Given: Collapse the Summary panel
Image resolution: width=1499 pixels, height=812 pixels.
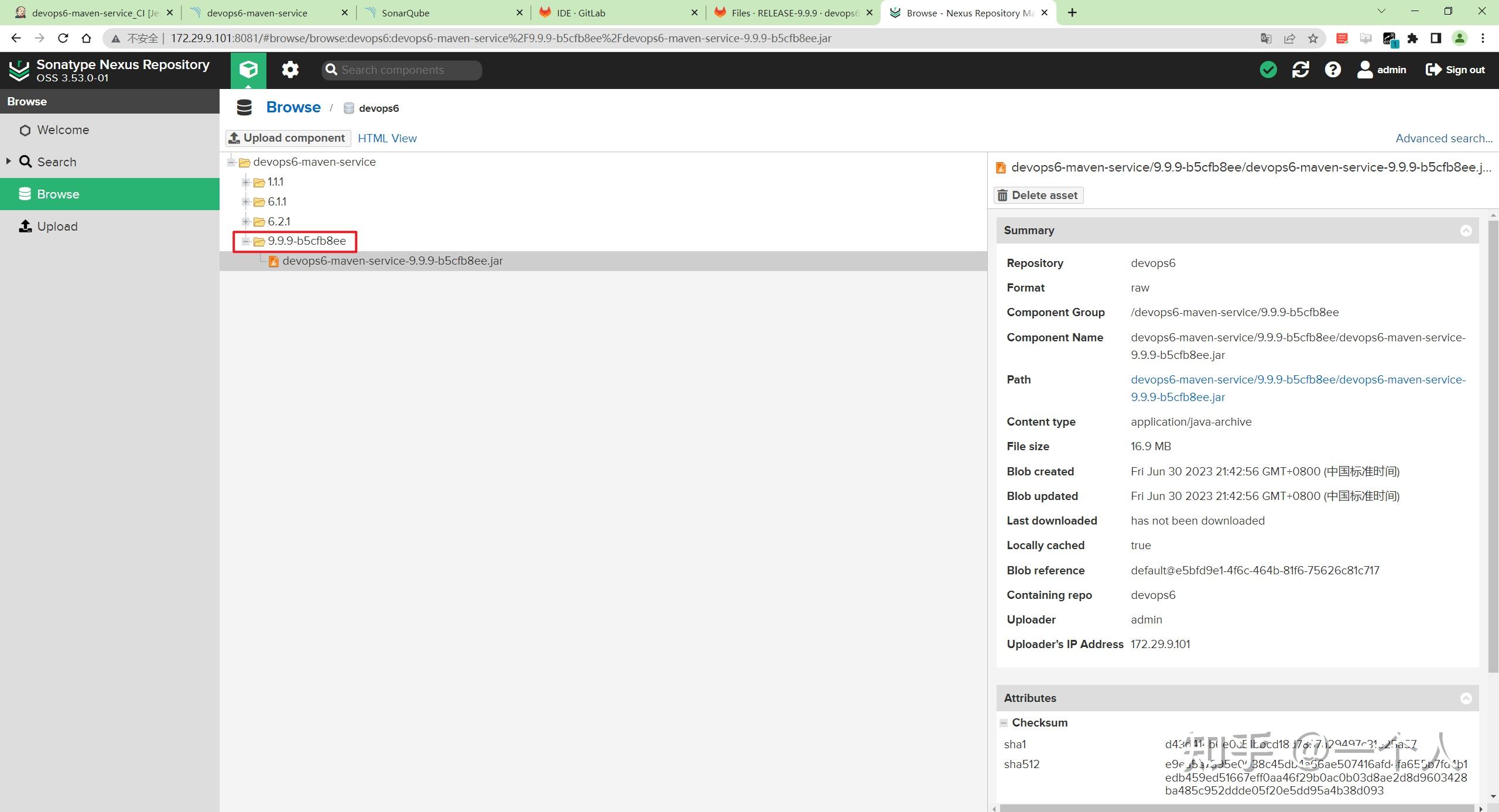Looking at the screenshot, I should point(1466,231).
